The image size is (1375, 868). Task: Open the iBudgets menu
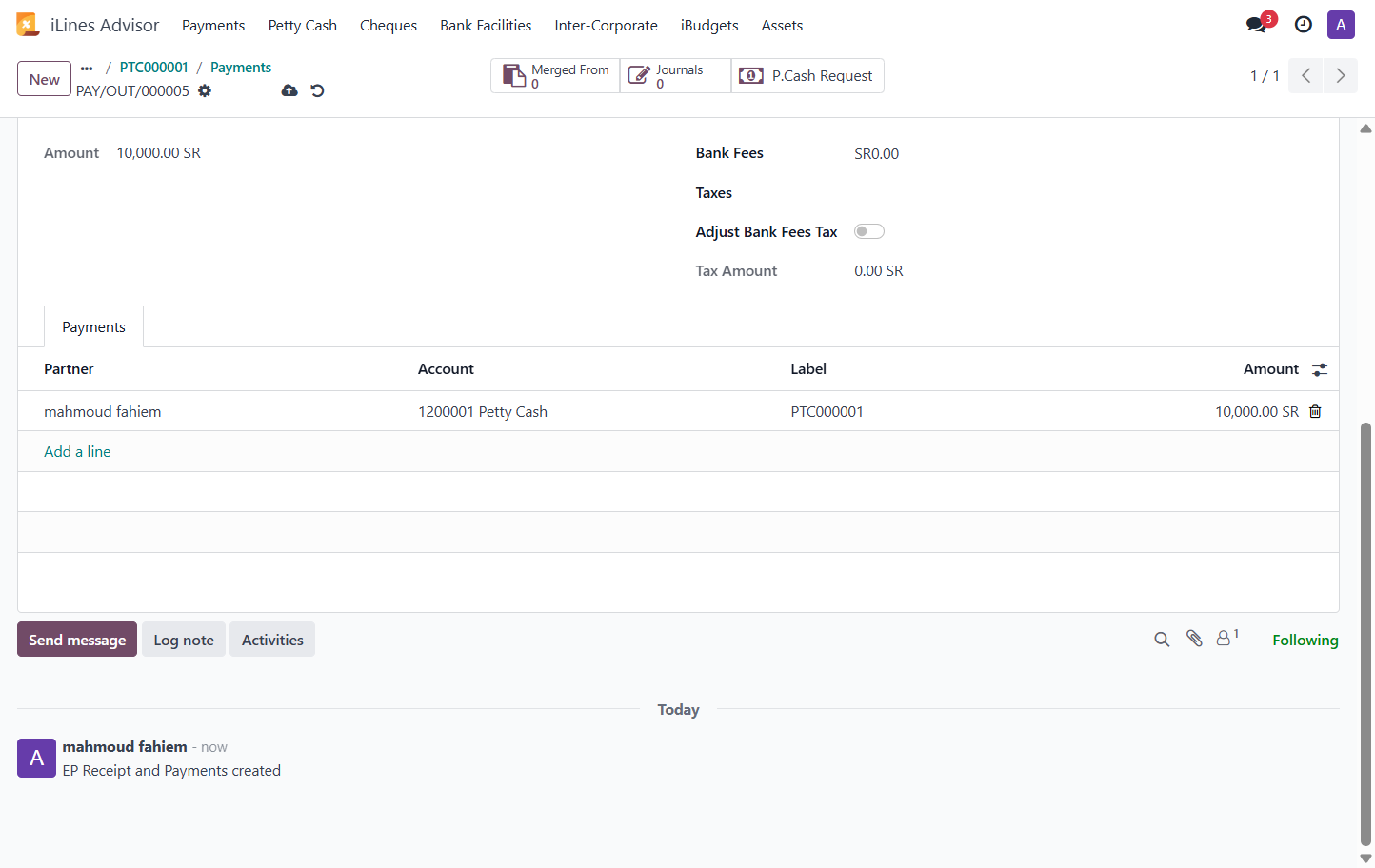click(709, 26)
